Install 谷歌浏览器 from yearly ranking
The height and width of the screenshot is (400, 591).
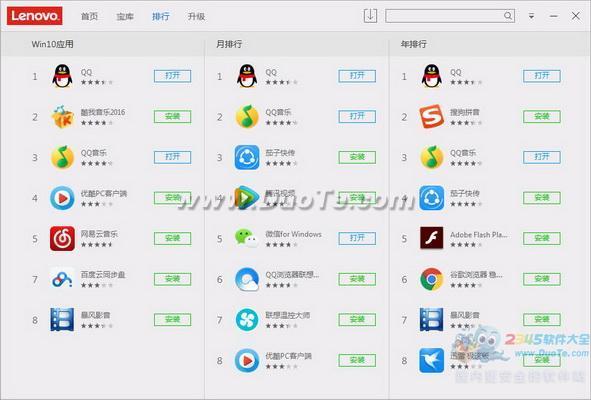[x=542, y=279]
